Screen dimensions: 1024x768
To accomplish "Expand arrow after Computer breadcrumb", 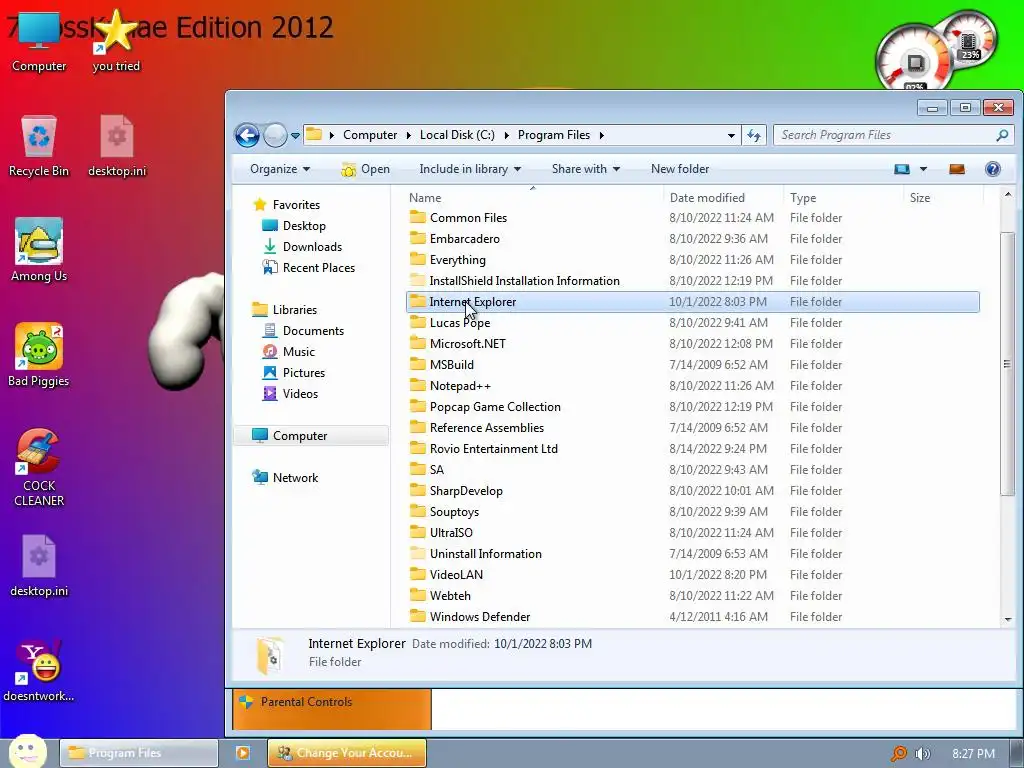I will click(x=408, y=135).
